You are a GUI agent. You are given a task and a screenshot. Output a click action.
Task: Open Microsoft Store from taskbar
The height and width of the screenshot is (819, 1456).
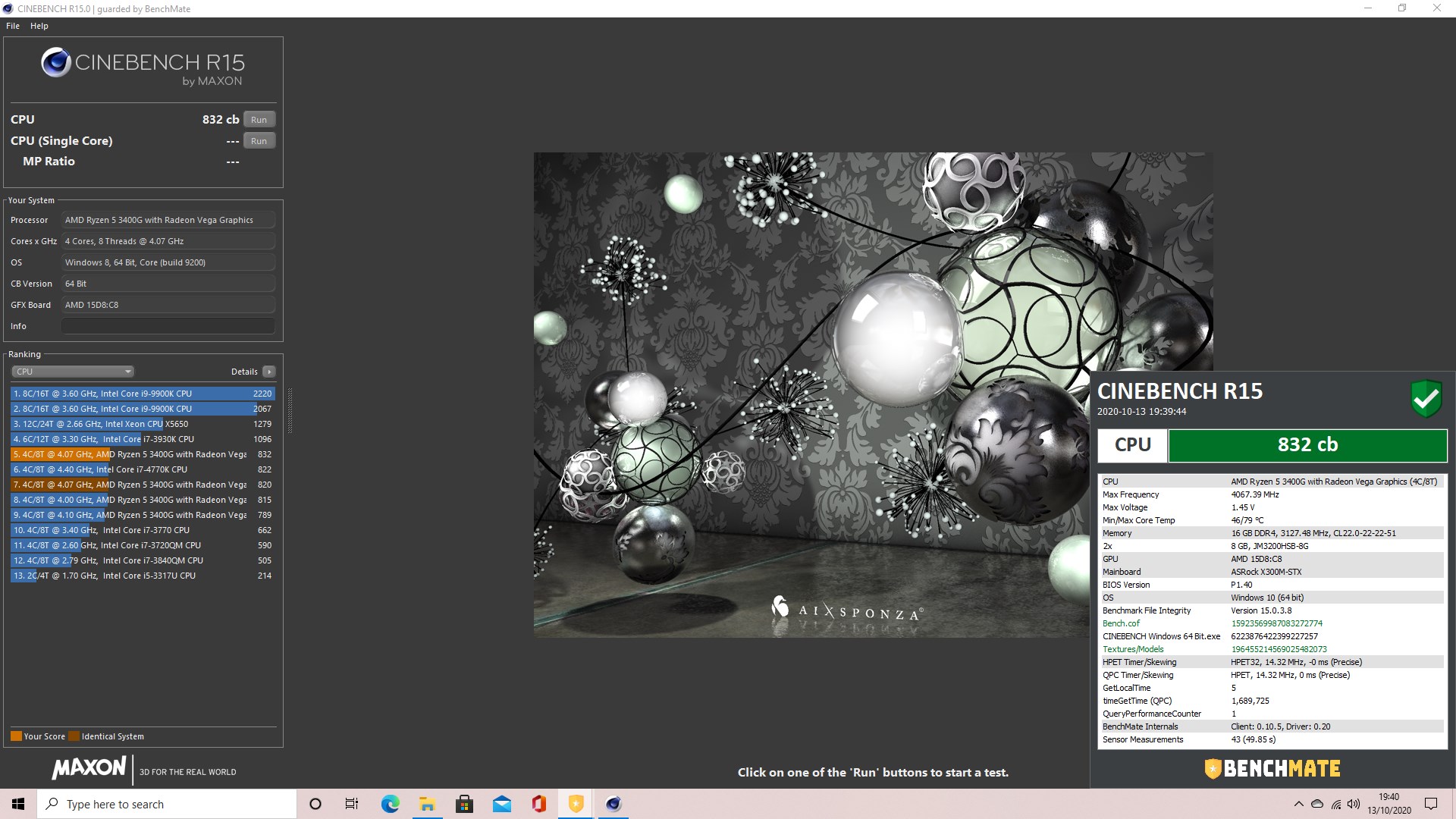pos(464,804)
